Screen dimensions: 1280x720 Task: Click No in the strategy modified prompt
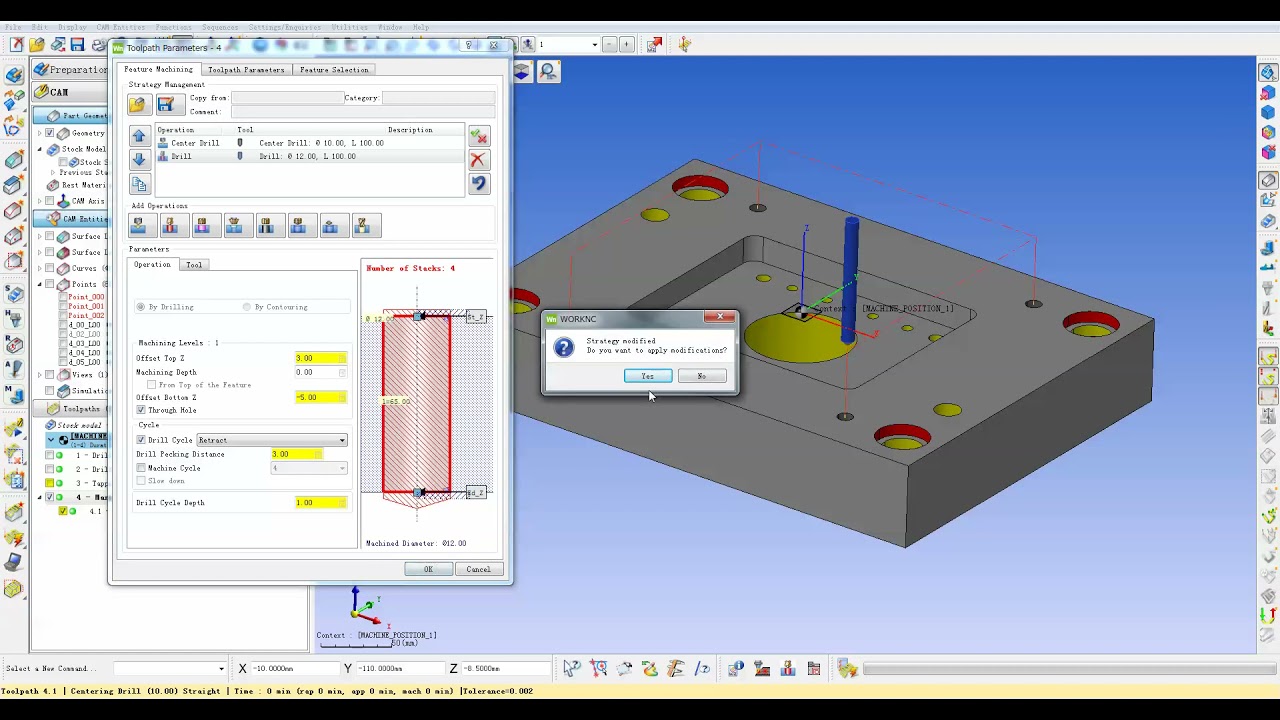(x=701, y=376)
